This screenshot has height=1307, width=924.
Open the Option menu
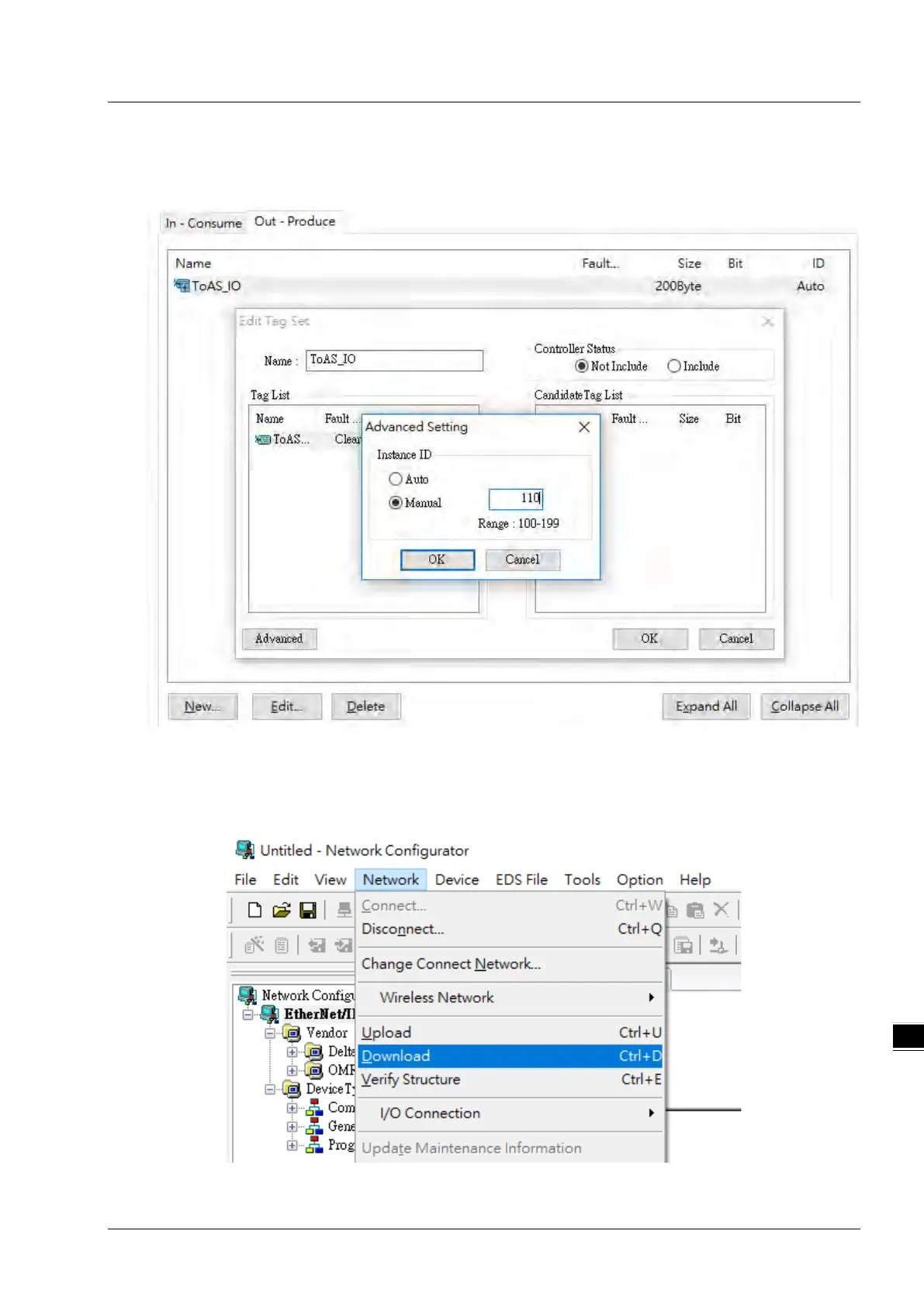tap(640, 879)
